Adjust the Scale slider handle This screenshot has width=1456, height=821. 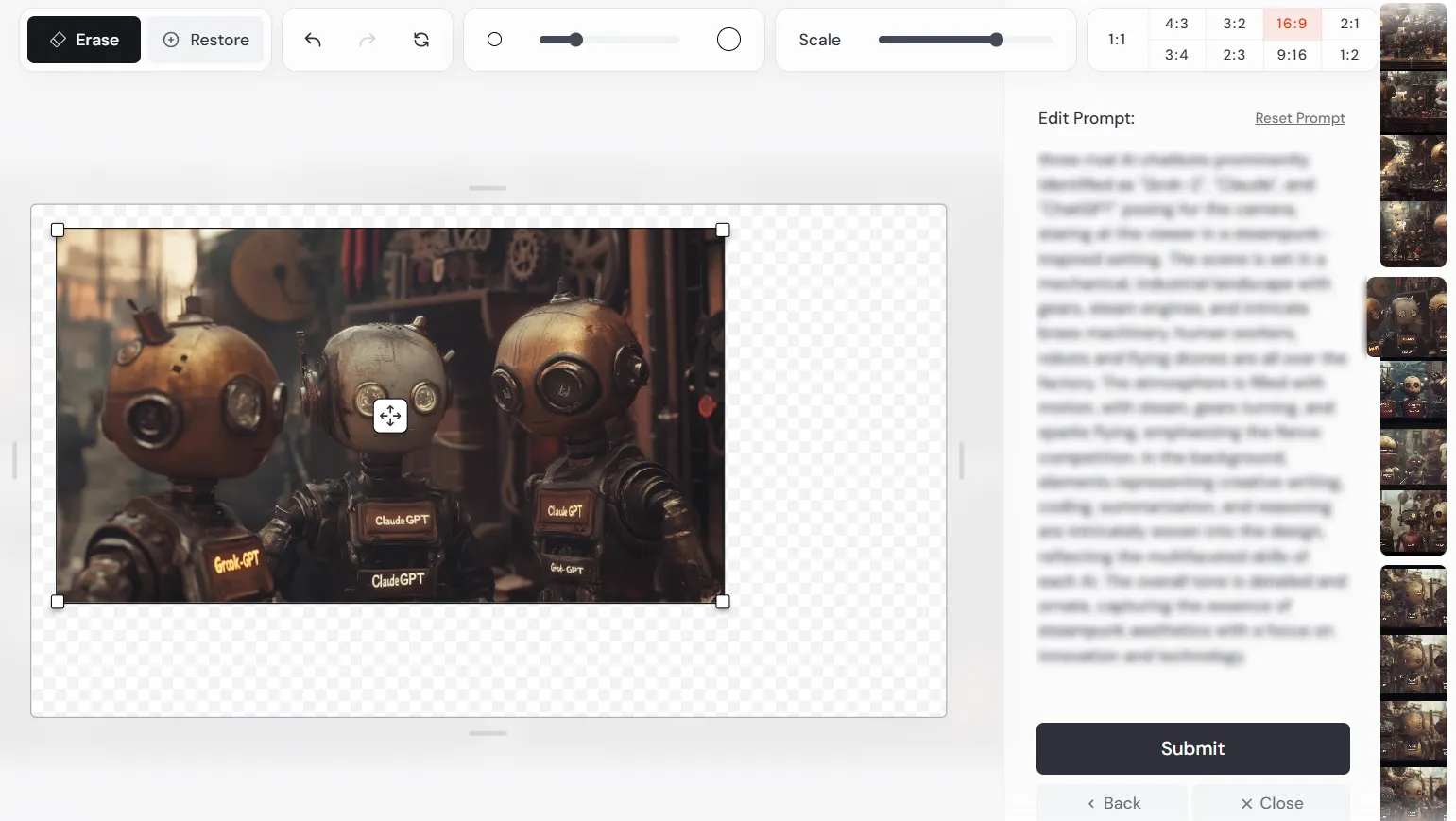(996, 40)
